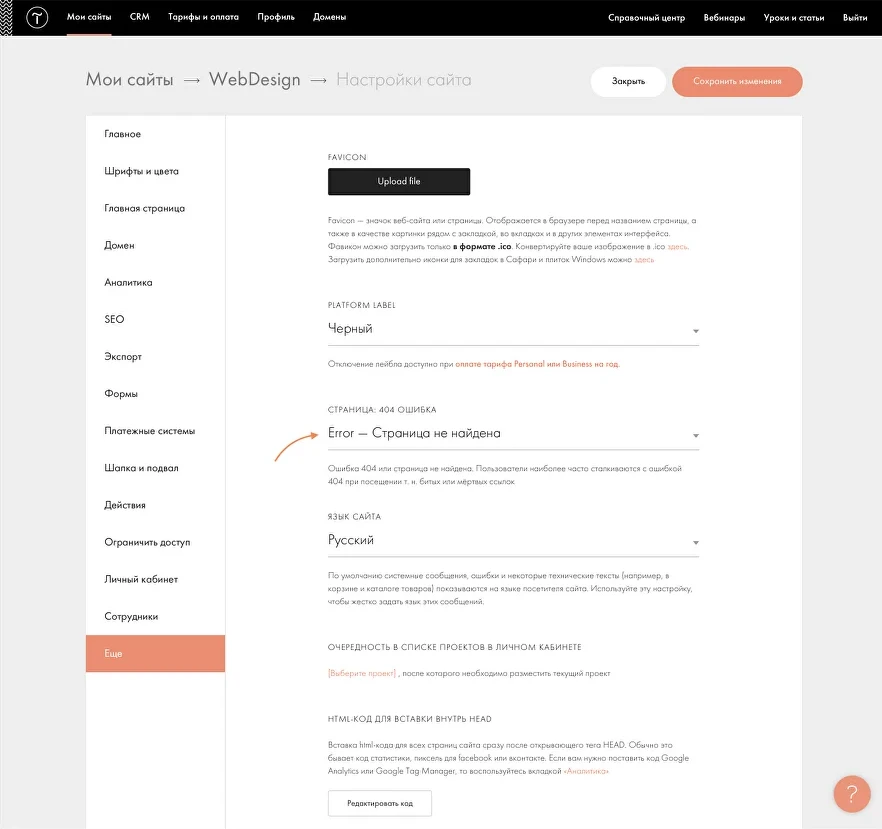Go to Тарифы и оплата menu
882x829 pixels.
click(203, 18)
